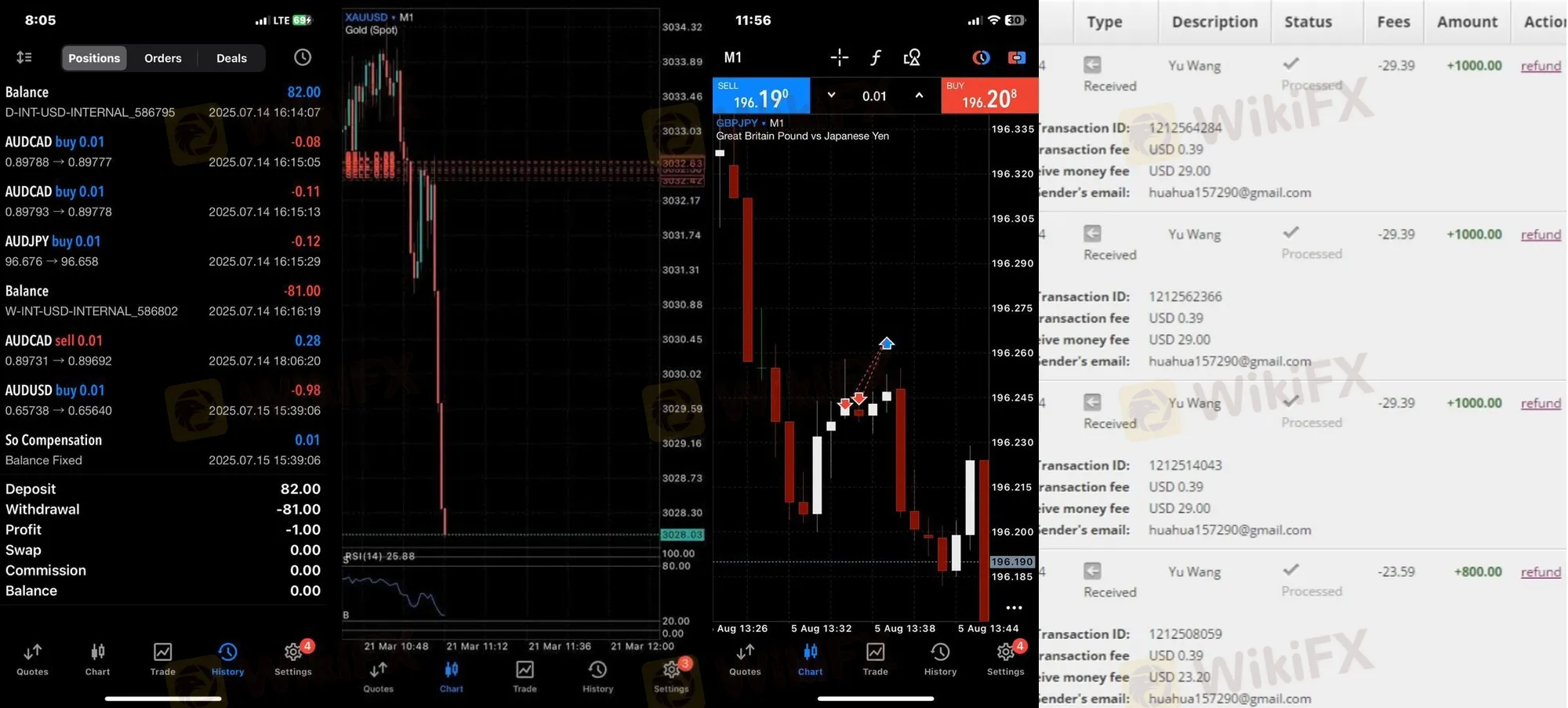Tap the round clock-style icon in GBPJPY toolbar
This screenshot has width=1568, height=708.
click(x=981, y=57)
